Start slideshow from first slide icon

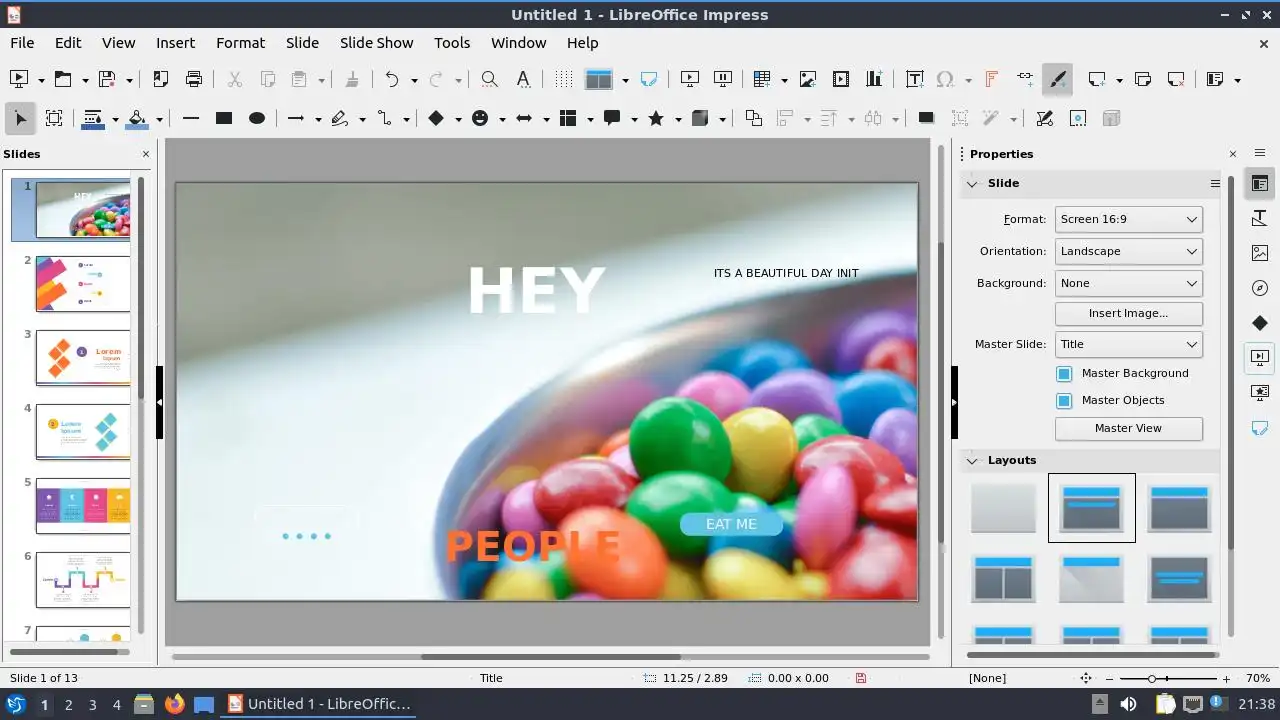(x=689, y=79)
